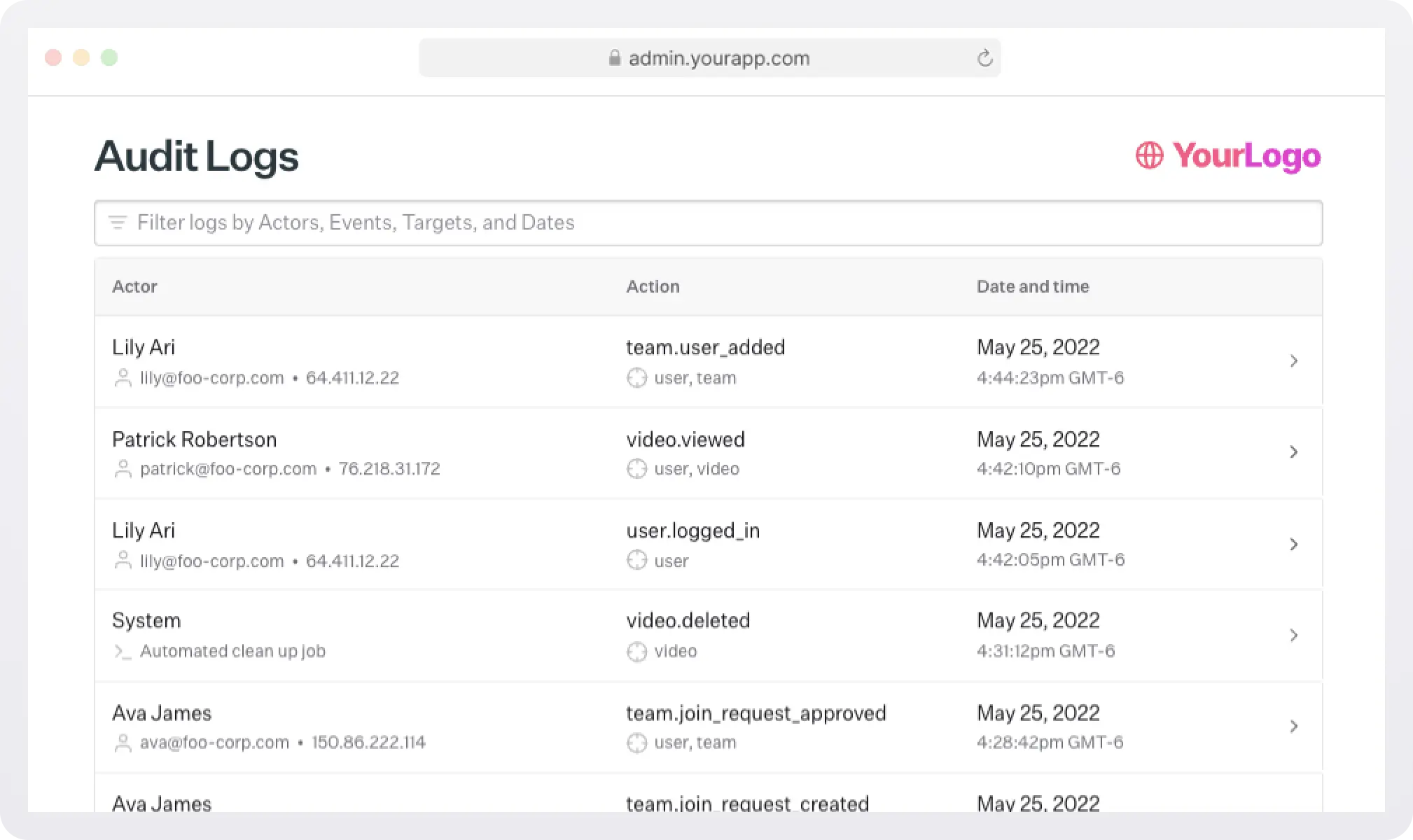
Task: Expand the team.user_added log row chevron
Action: pyautogui.click(x=1293, y=361)
